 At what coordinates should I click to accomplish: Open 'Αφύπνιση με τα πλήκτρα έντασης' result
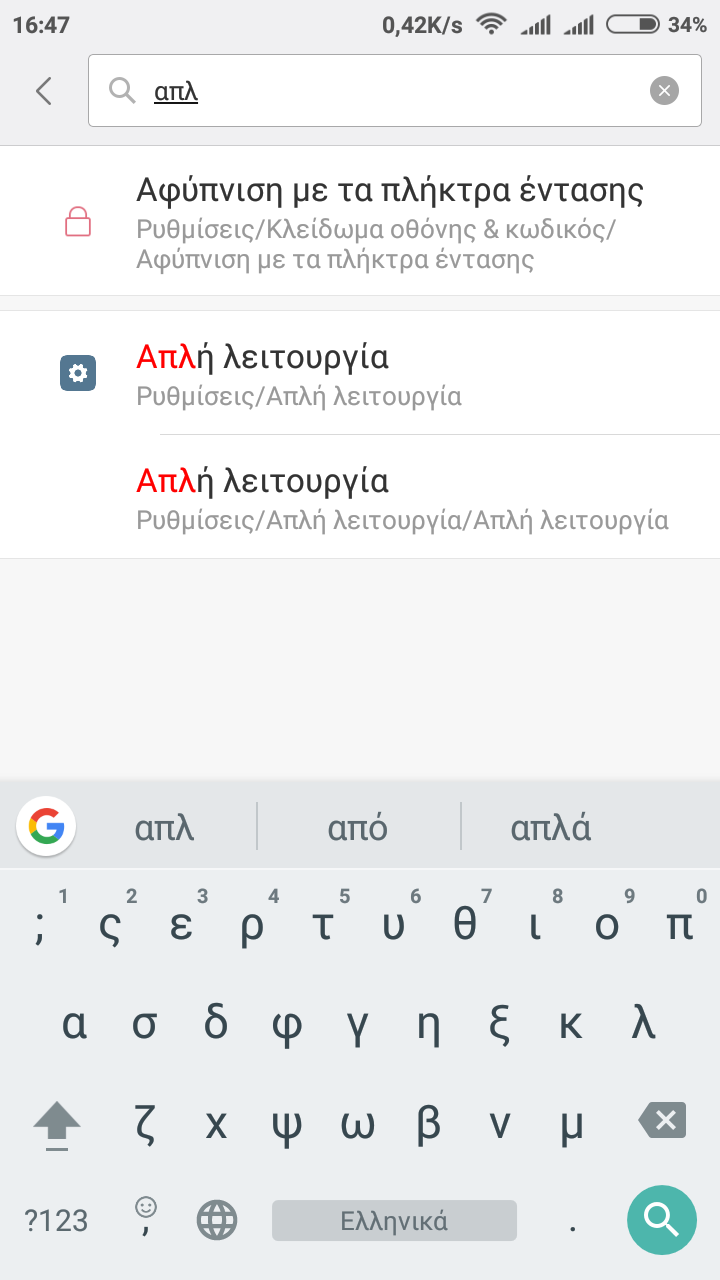click(x=388, y=222)
